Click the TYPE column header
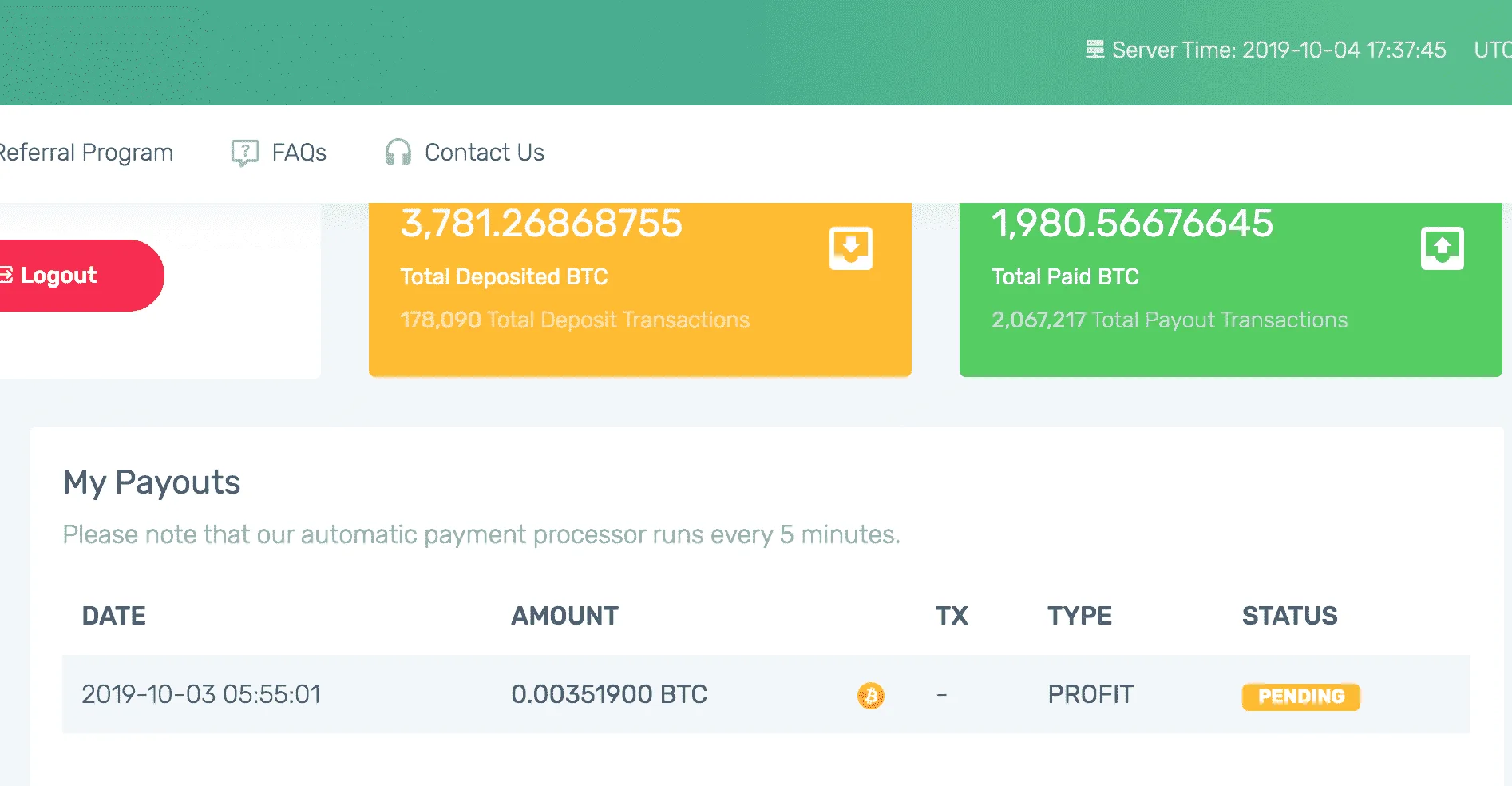 [x=1079, y=616]
